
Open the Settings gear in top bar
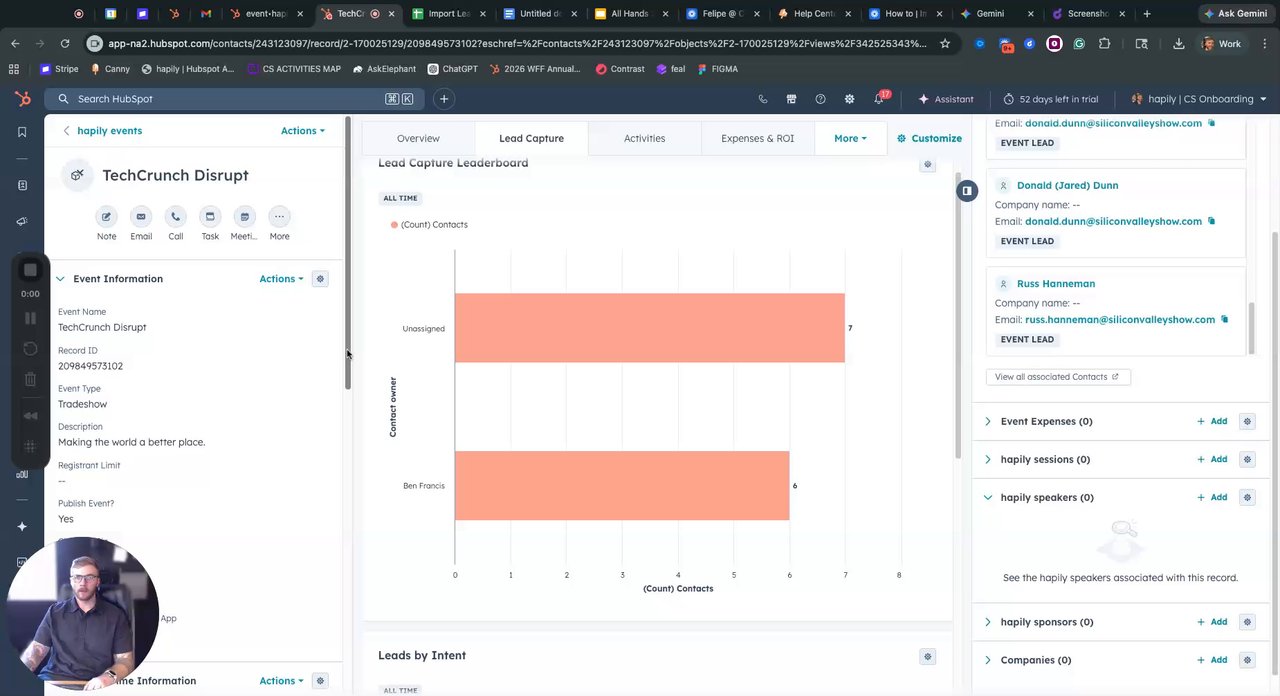pos(849,99)
